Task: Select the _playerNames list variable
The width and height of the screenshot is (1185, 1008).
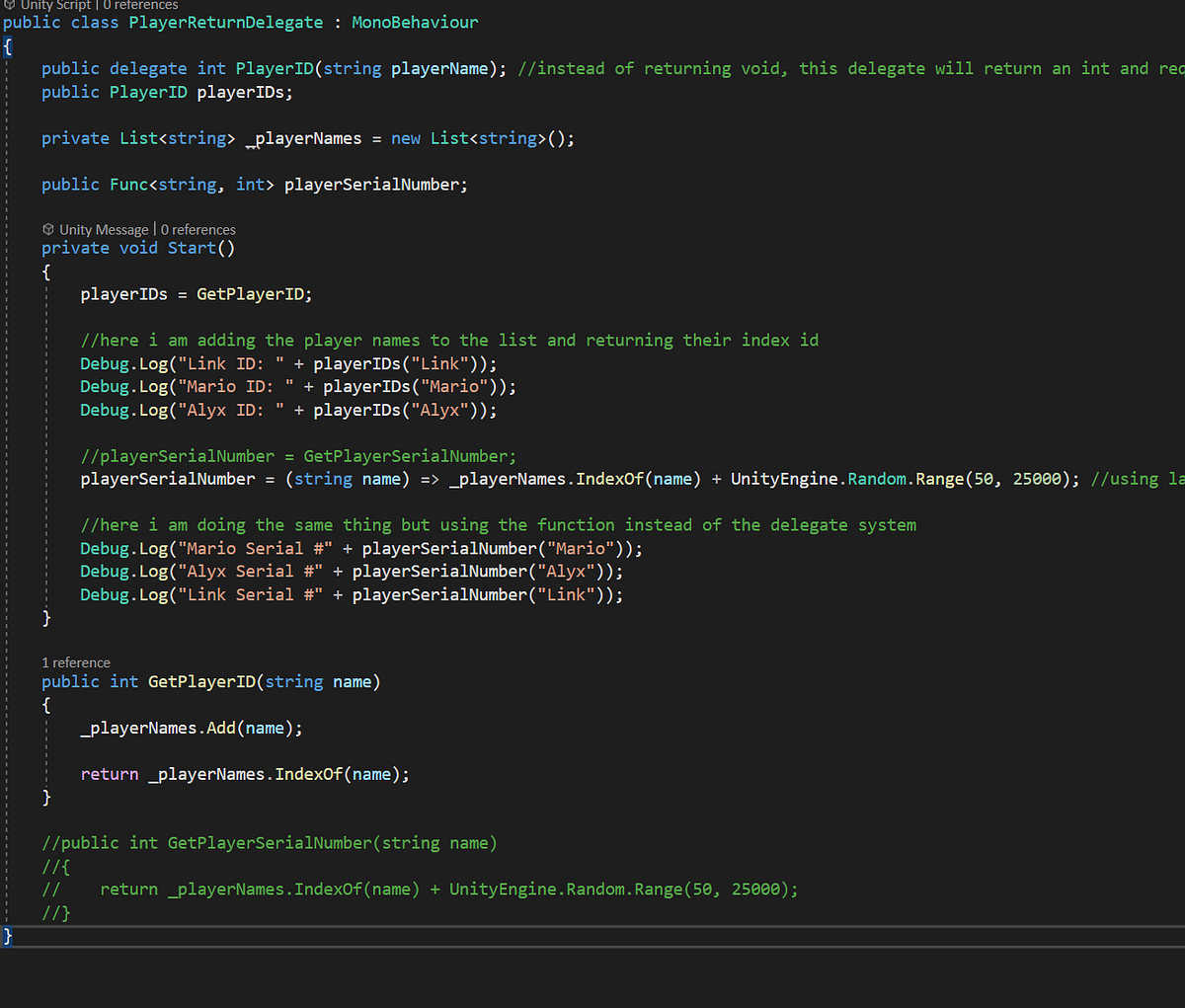Action: (301, 138)
